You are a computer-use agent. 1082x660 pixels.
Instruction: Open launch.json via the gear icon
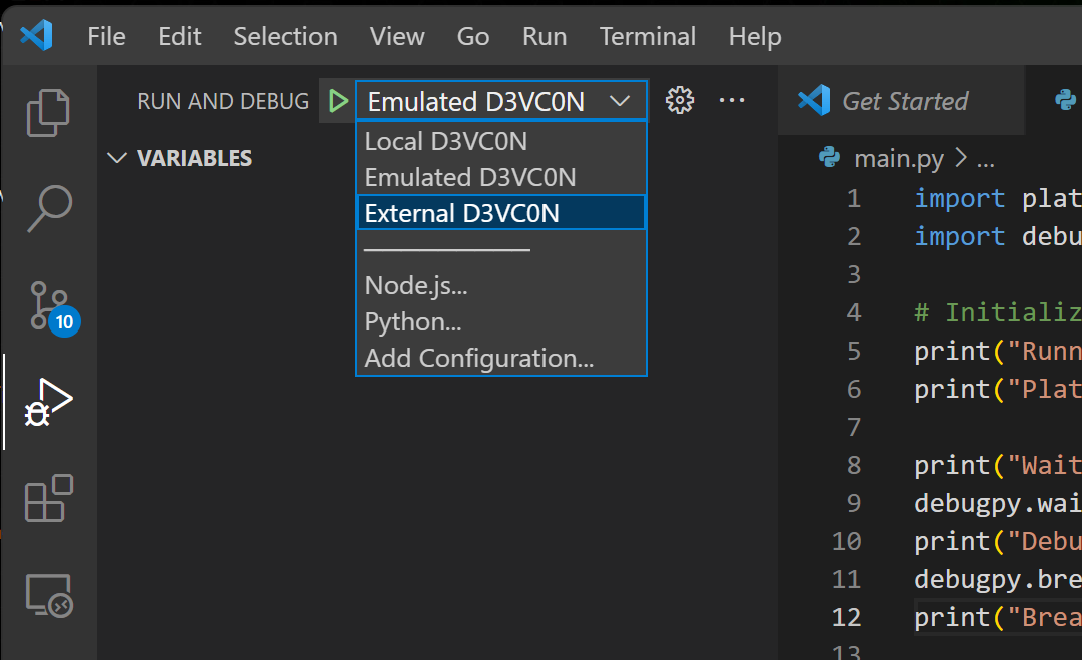coord(680,101)
